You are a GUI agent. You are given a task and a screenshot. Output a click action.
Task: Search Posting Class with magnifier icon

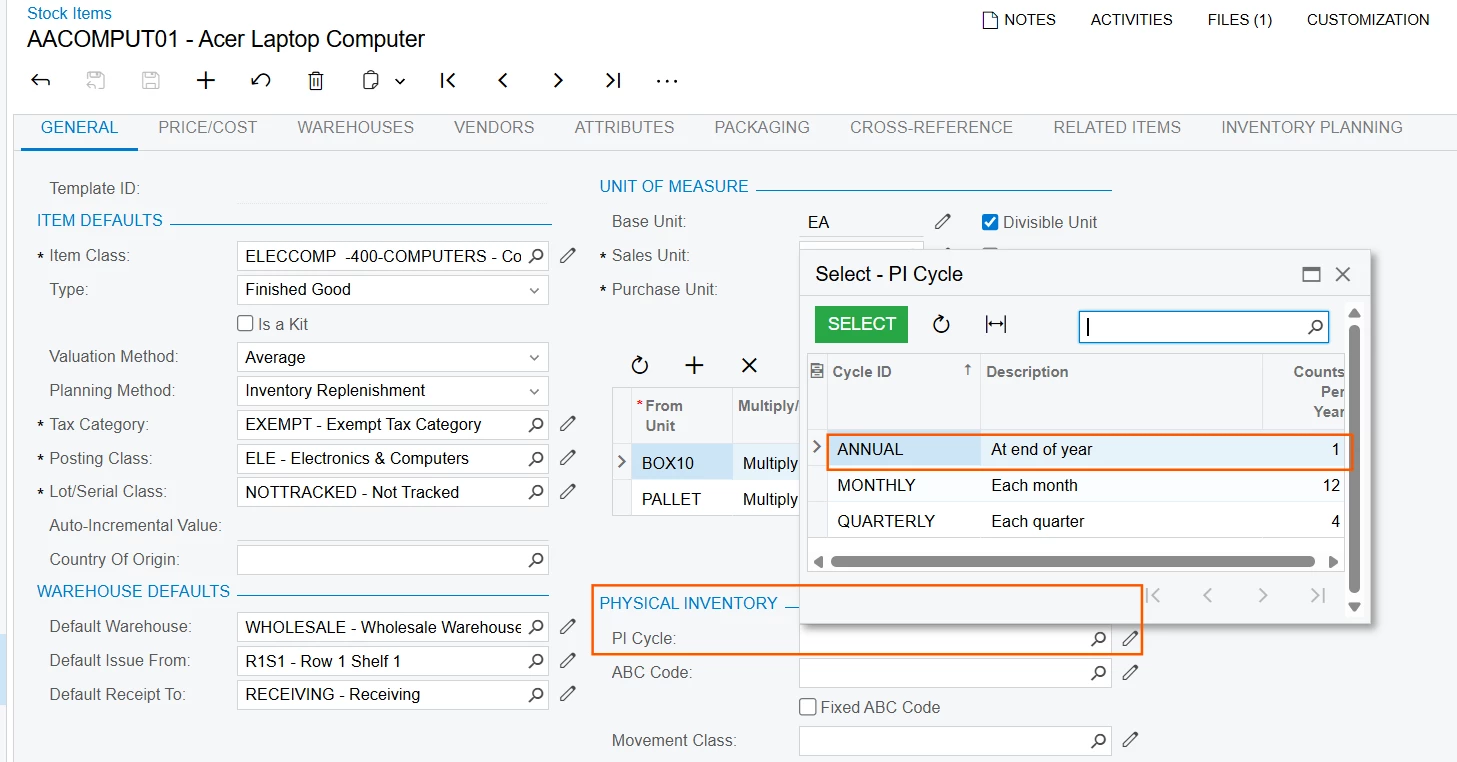536,458
